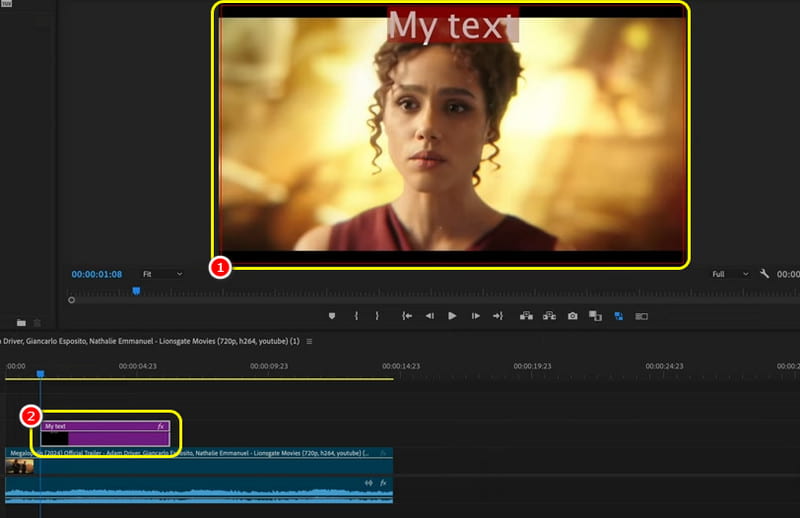Click the 00:00:01:08 playhead timecode
The width and height of the screenshot is (800, 518).
[x=97, y=275]
